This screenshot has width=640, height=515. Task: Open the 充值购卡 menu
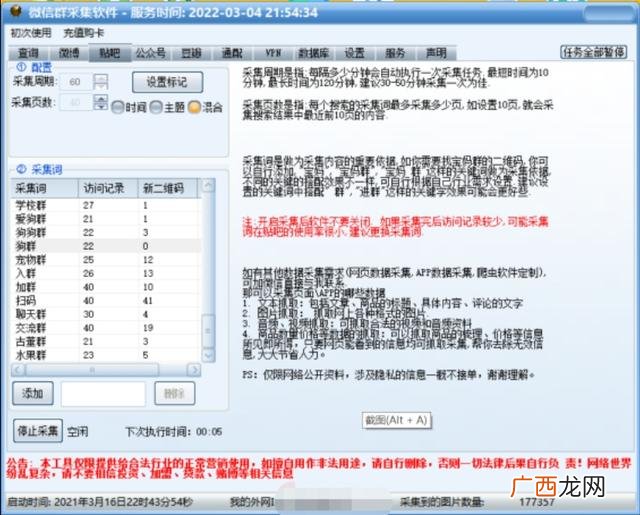point(84,33)
